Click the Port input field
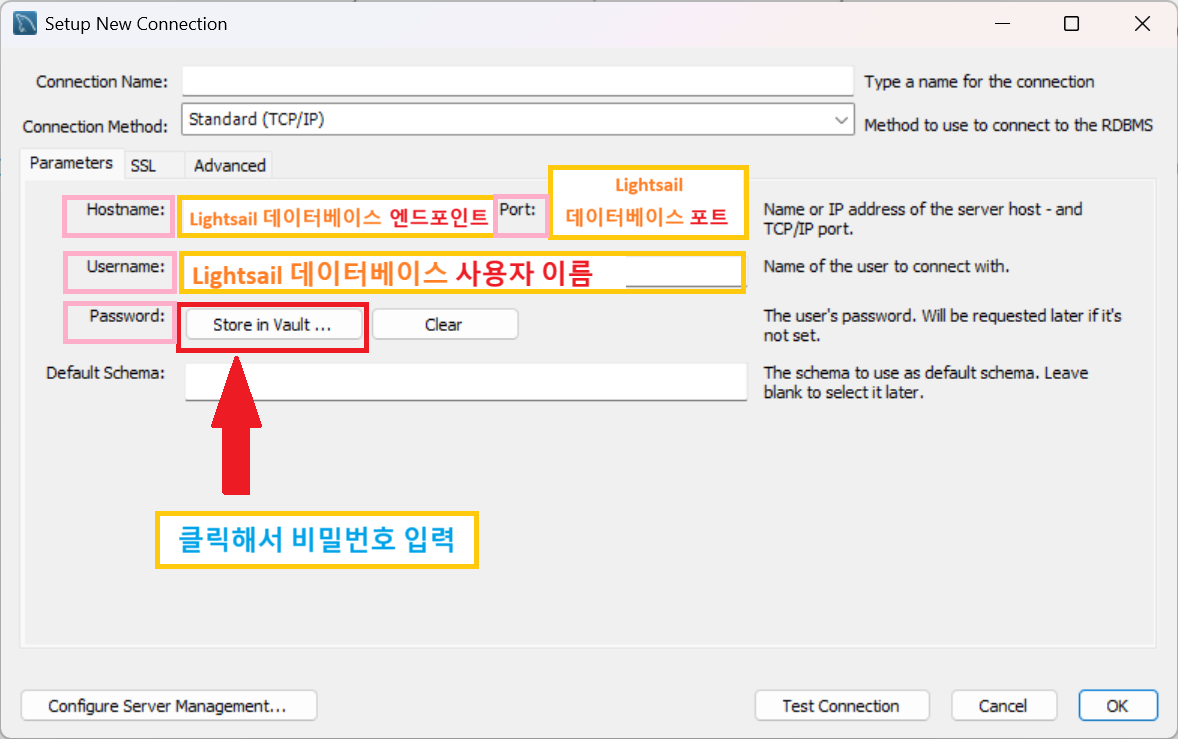This screenshot has width=1178, height=739. [x=648, y=203]
